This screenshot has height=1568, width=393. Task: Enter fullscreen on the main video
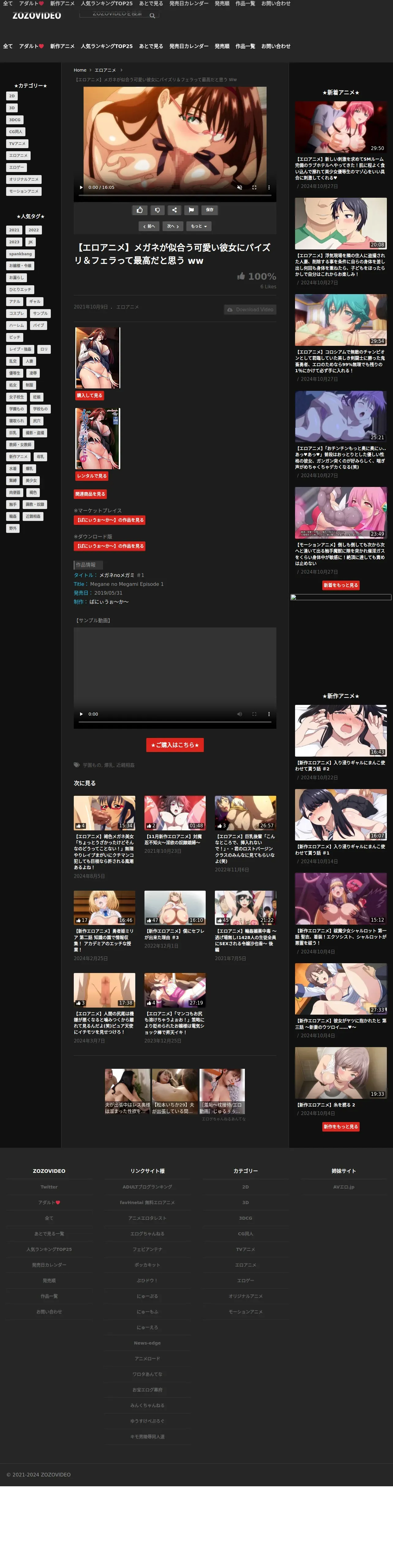(x=254, y=188)
